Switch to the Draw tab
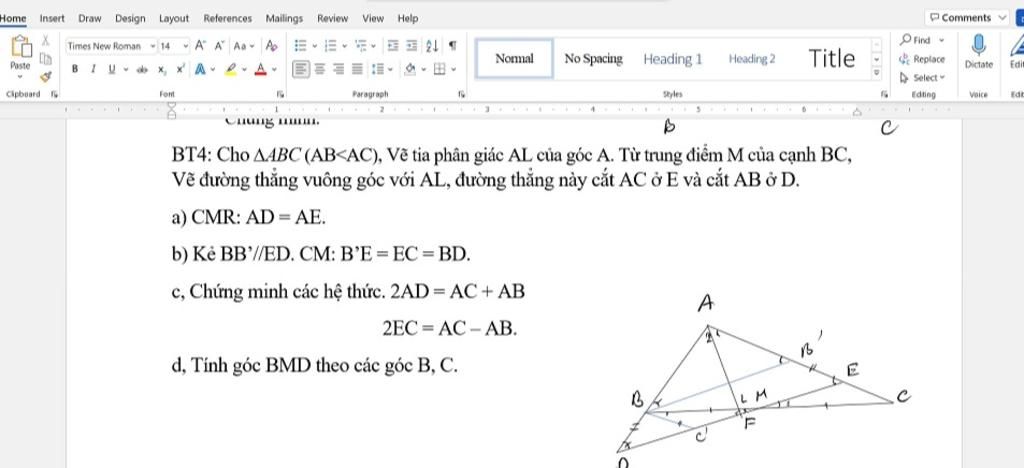The height and width of the screenshot is (468, 1024). [x=89, y=18]
